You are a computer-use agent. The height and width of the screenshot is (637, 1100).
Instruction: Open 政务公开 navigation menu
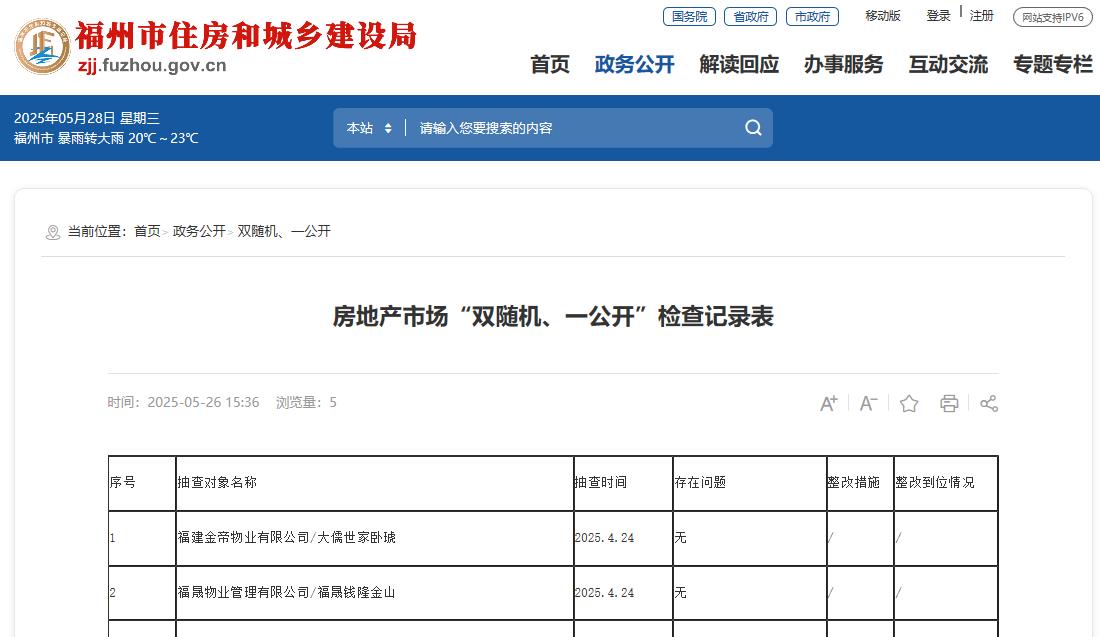pos(634,65)
